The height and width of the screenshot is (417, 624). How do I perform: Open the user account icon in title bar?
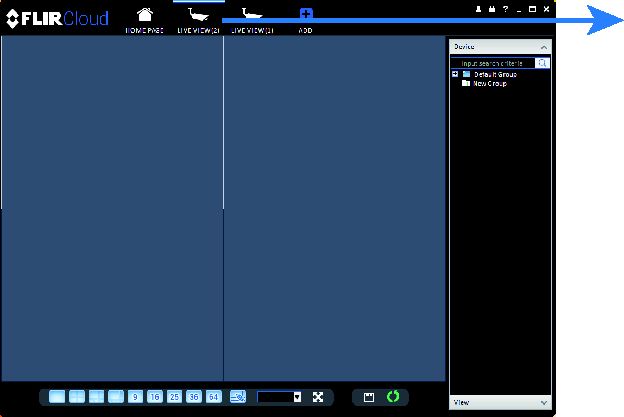pos(478,9)
